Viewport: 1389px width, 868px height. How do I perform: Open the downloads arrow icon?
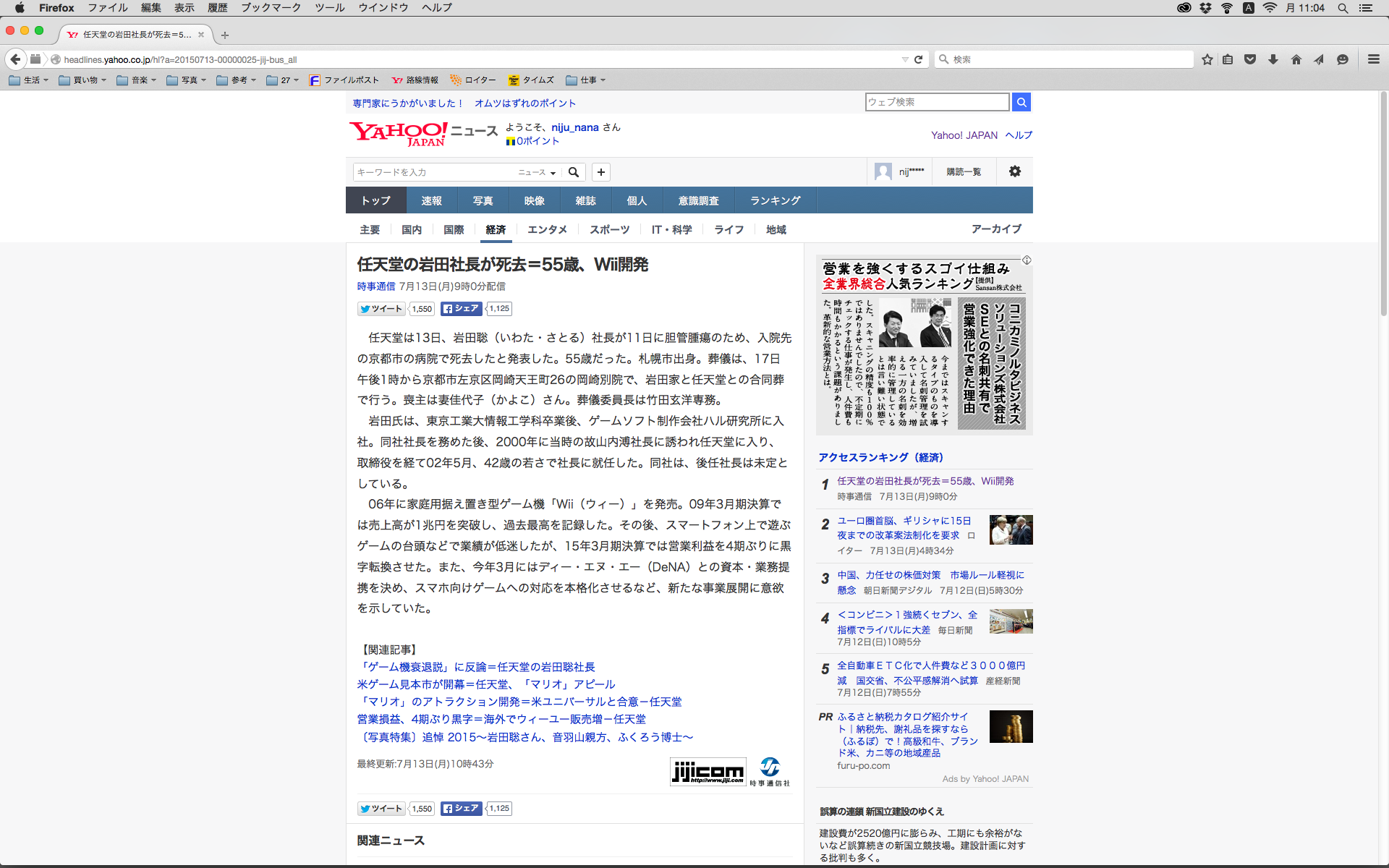point(1273,59)
